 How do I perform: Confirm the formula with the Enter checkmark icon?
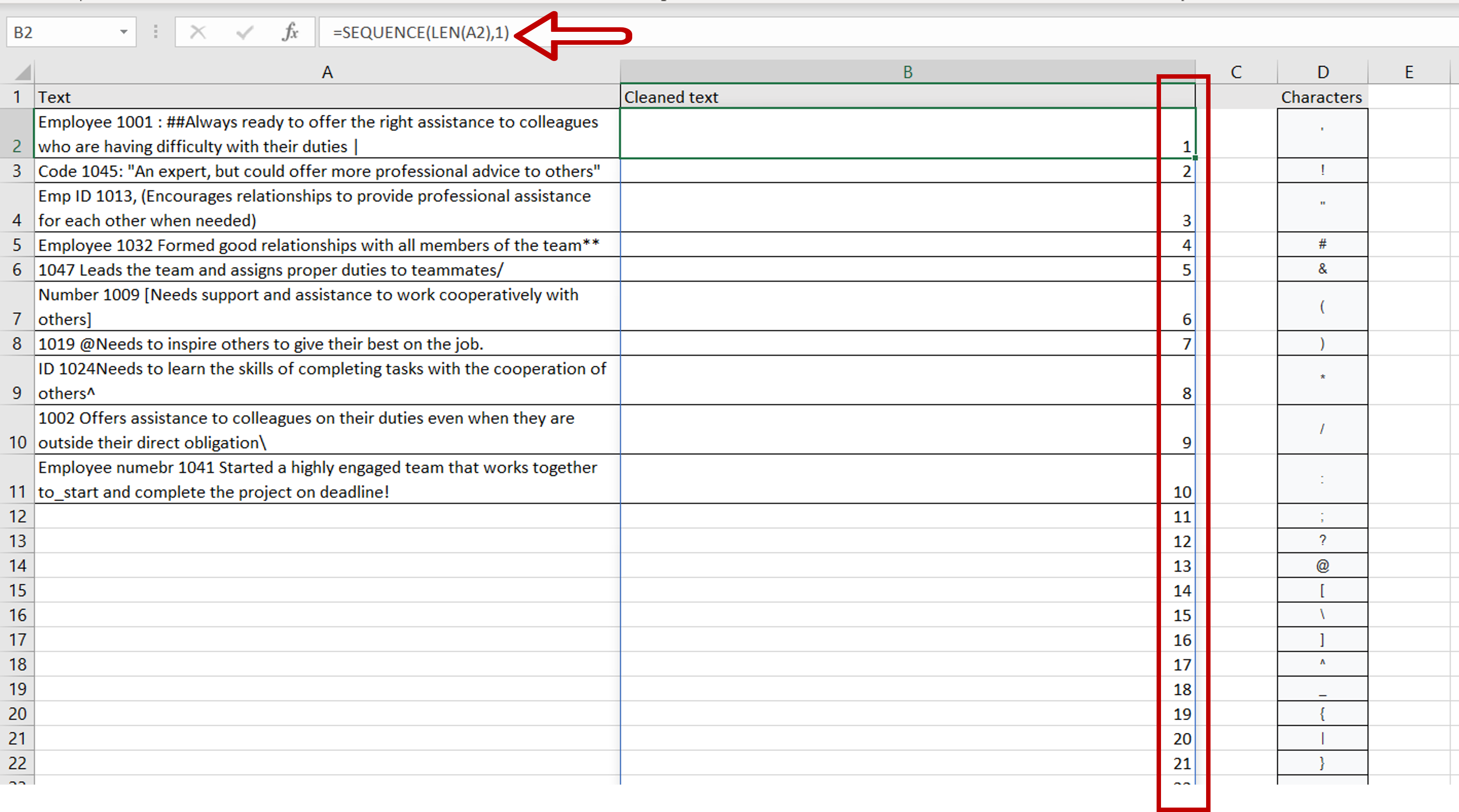[244, 32]
